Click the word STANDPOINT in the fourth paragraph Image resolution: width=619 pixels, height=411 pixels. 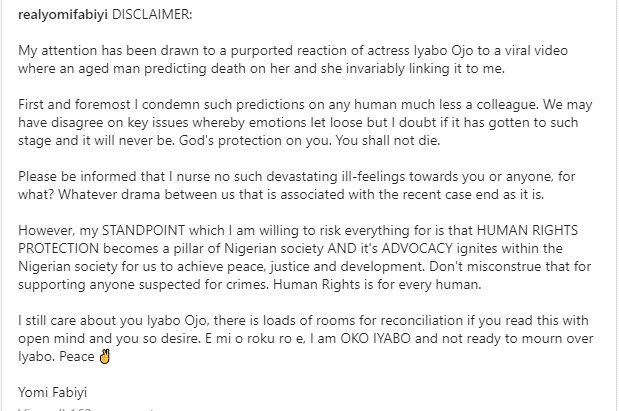pyautogui.click(x=144, y=231)
